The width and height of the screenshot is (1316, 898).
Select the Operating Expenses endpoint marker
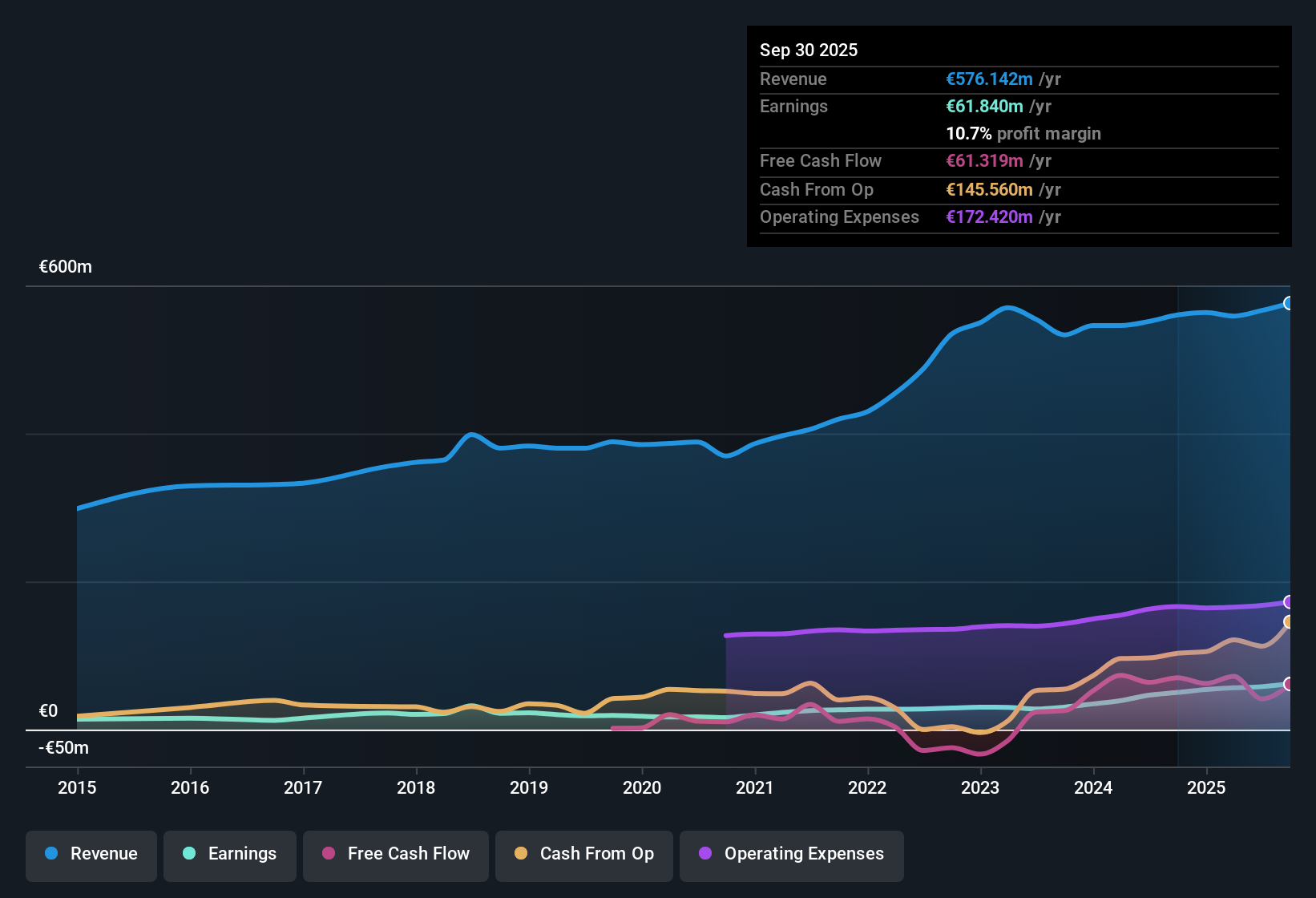[x=1288, y=601]
